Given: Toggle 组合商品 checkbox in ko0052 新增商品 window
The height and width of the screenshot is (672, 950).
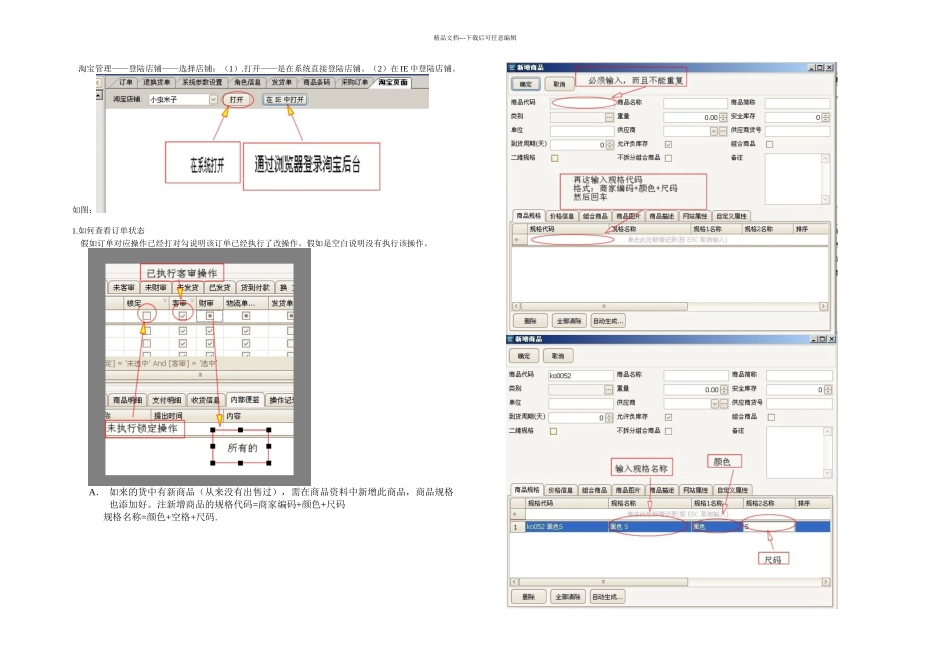Looking at the screenshot, I should click(x=771, y=417).
